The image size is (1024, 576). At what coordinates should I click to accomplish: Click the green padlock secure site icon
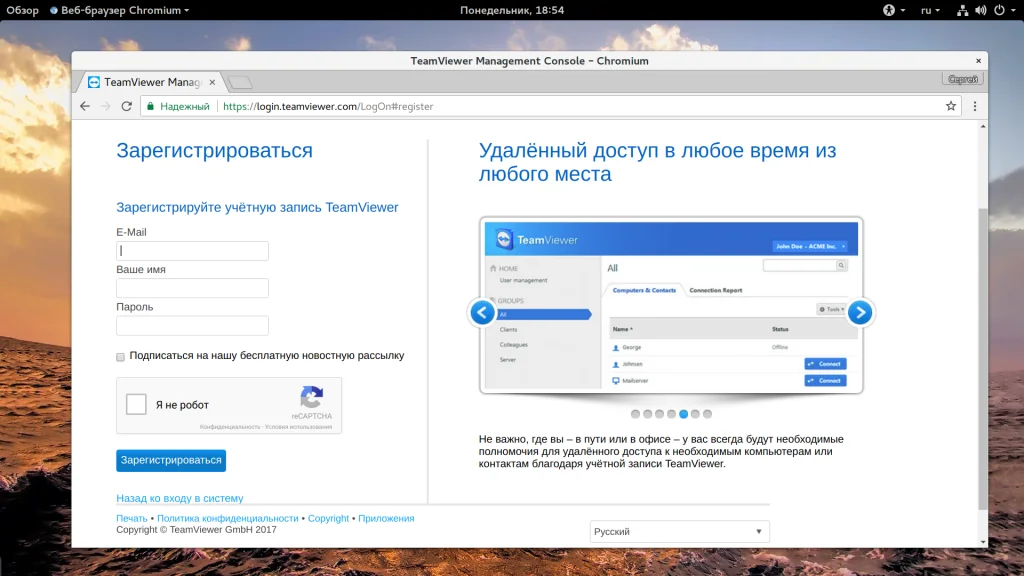tap(150, 106)
